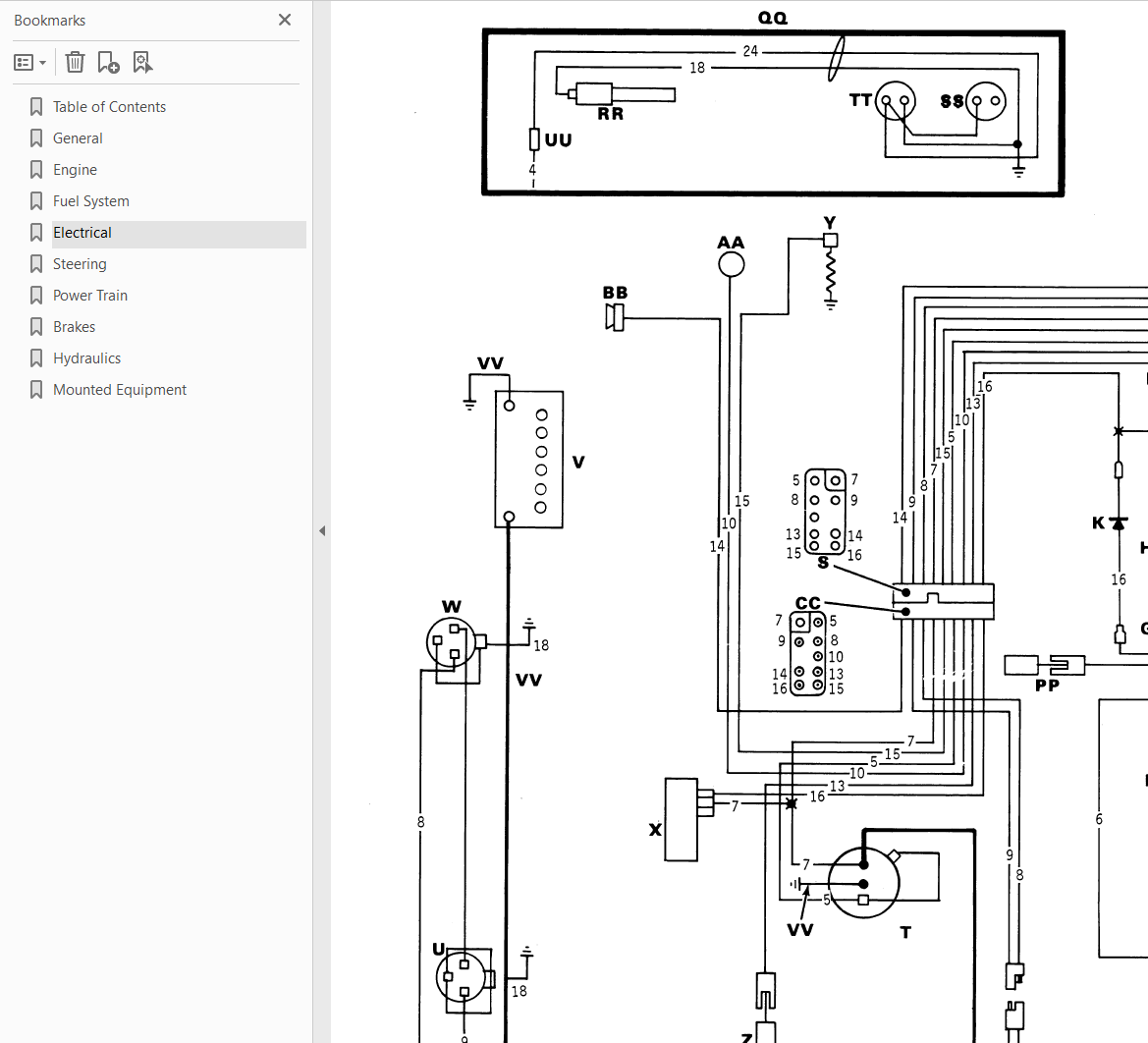
Task: Click the TT connector label
Action: pyautogui.click(x=861, y=100)
